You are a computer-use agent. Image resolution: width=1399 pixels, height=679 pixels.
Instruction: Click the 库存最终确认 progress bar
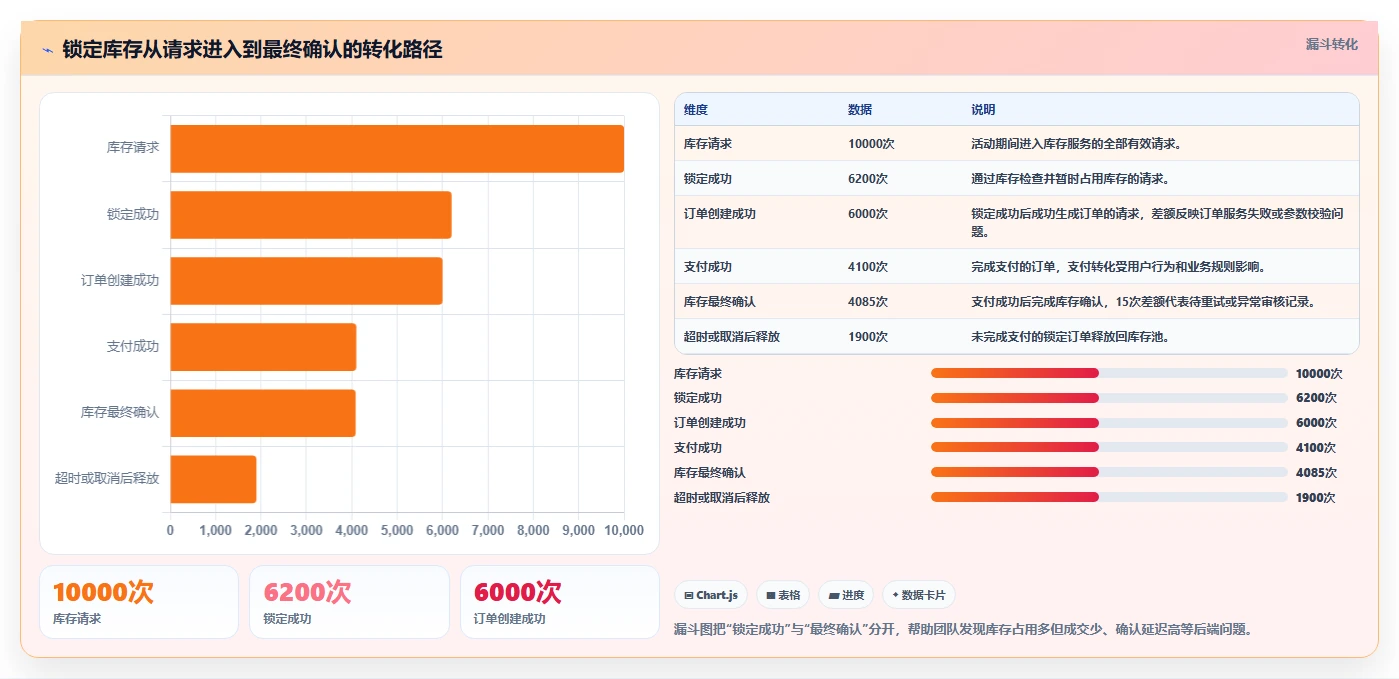(x=1109, y=472)
